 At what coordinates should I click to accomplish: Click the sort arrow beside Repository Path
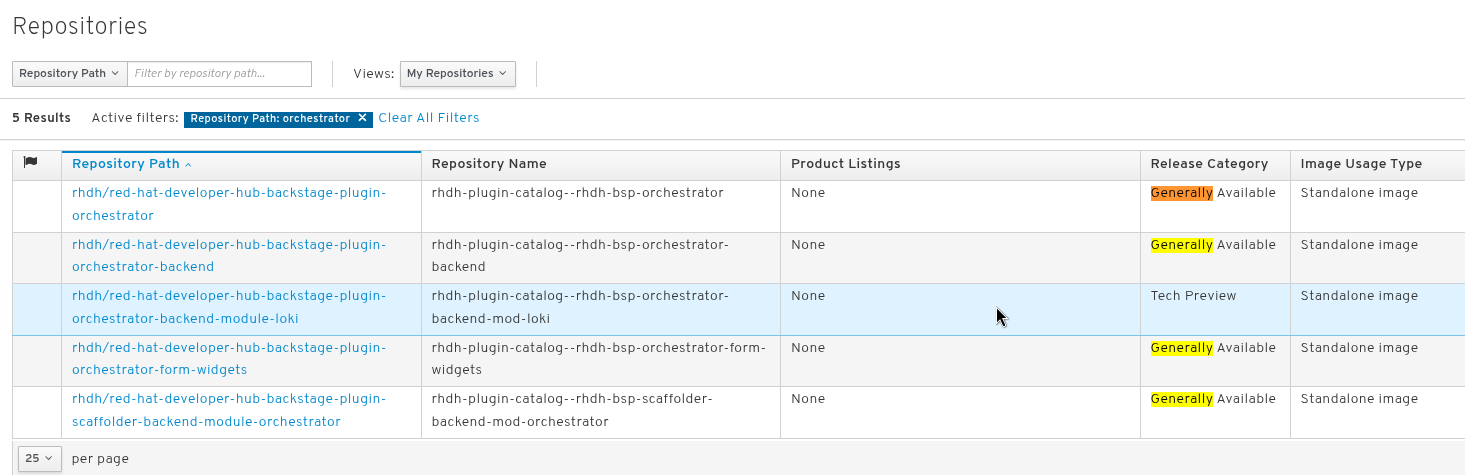pyautogui.click(x=188, y=165)
